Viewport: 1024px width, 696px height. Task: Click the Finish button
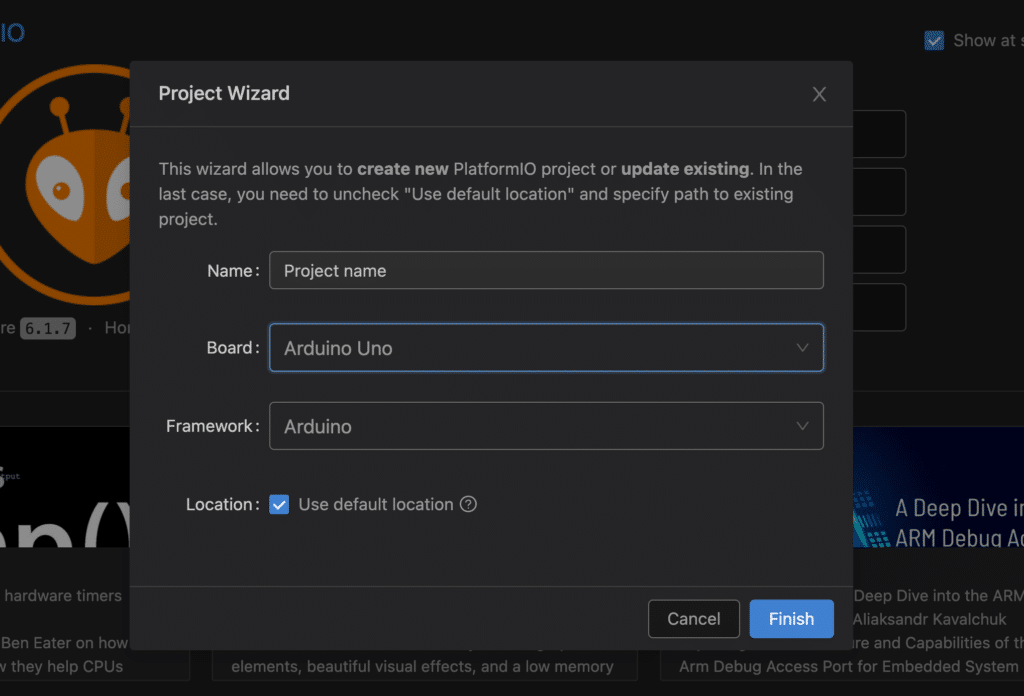coord(791,618)
